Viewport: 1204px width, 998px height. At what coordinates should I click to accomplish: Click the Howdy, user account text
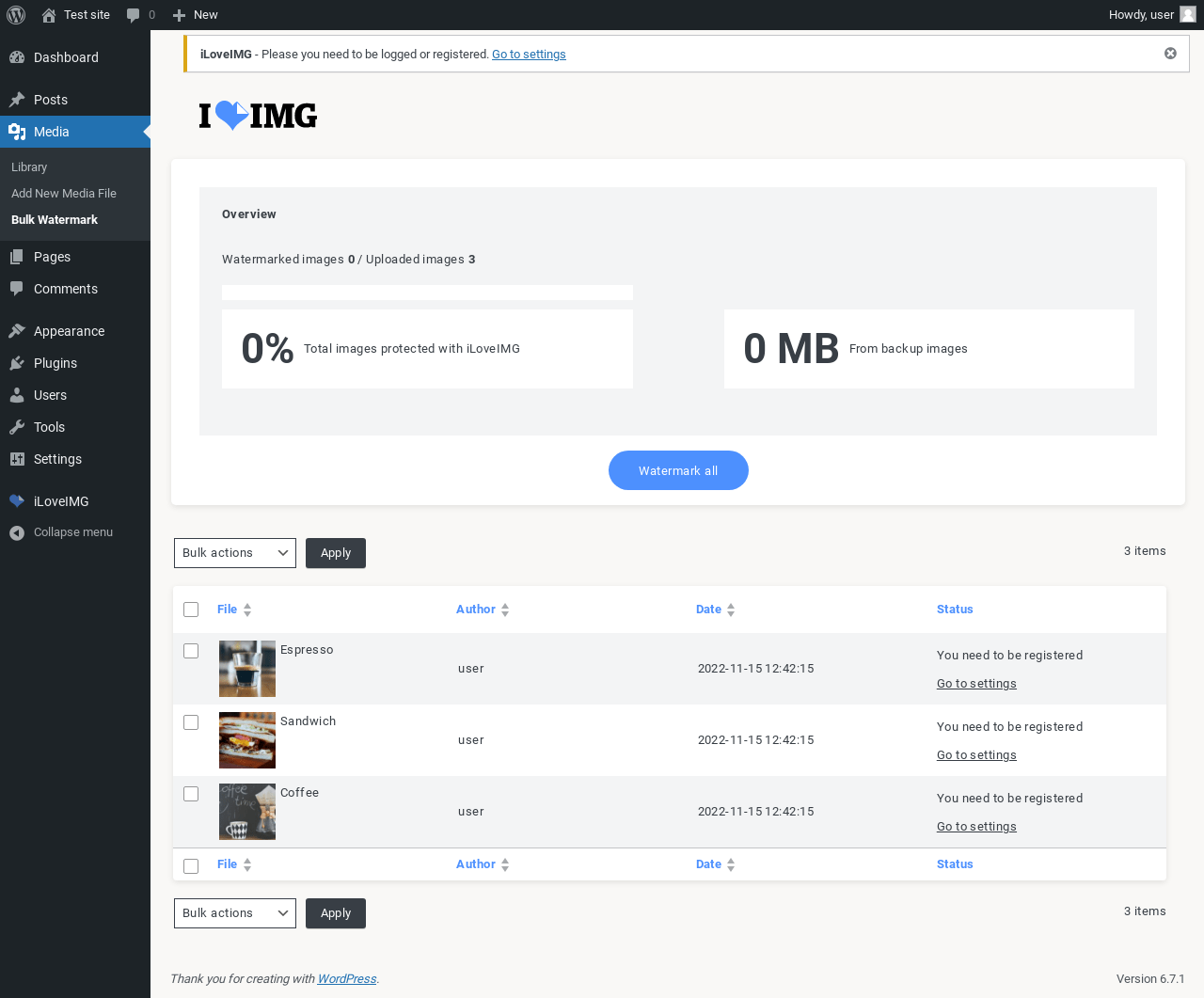click(x=1141, y=15)
